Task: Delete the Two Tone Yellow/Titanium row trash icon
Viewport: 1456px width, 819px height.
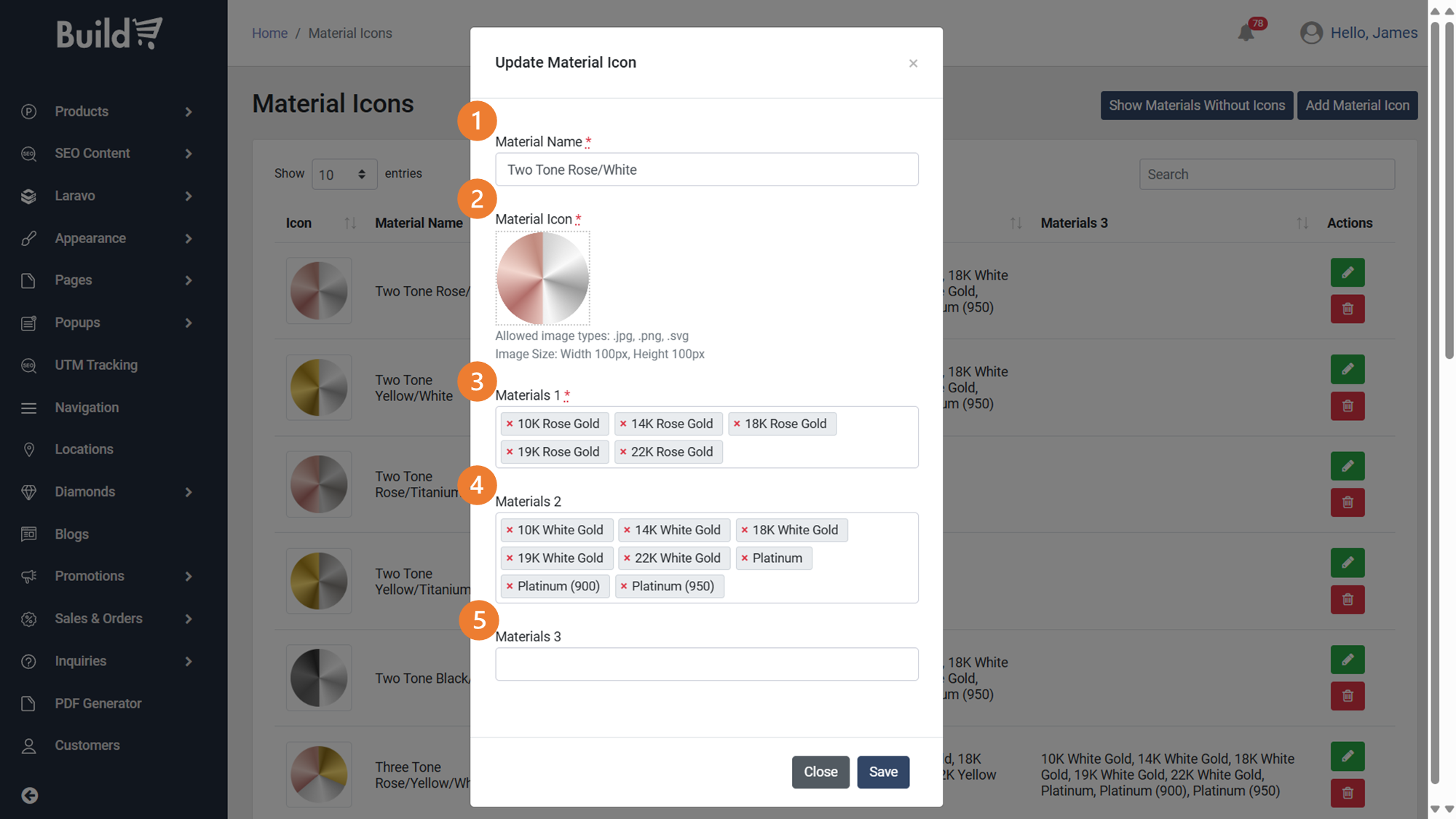Action: (x=1348, y=599)
